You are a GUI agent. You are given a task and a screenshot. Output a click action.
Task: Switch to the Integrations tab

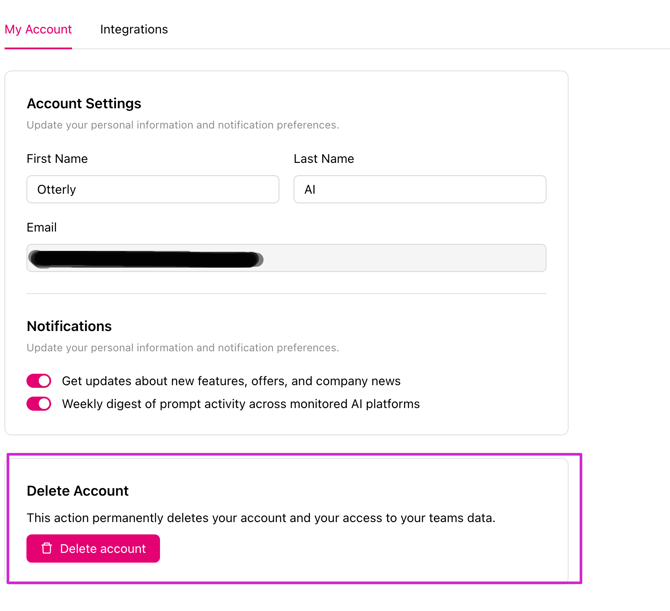[x=134, y=29]
